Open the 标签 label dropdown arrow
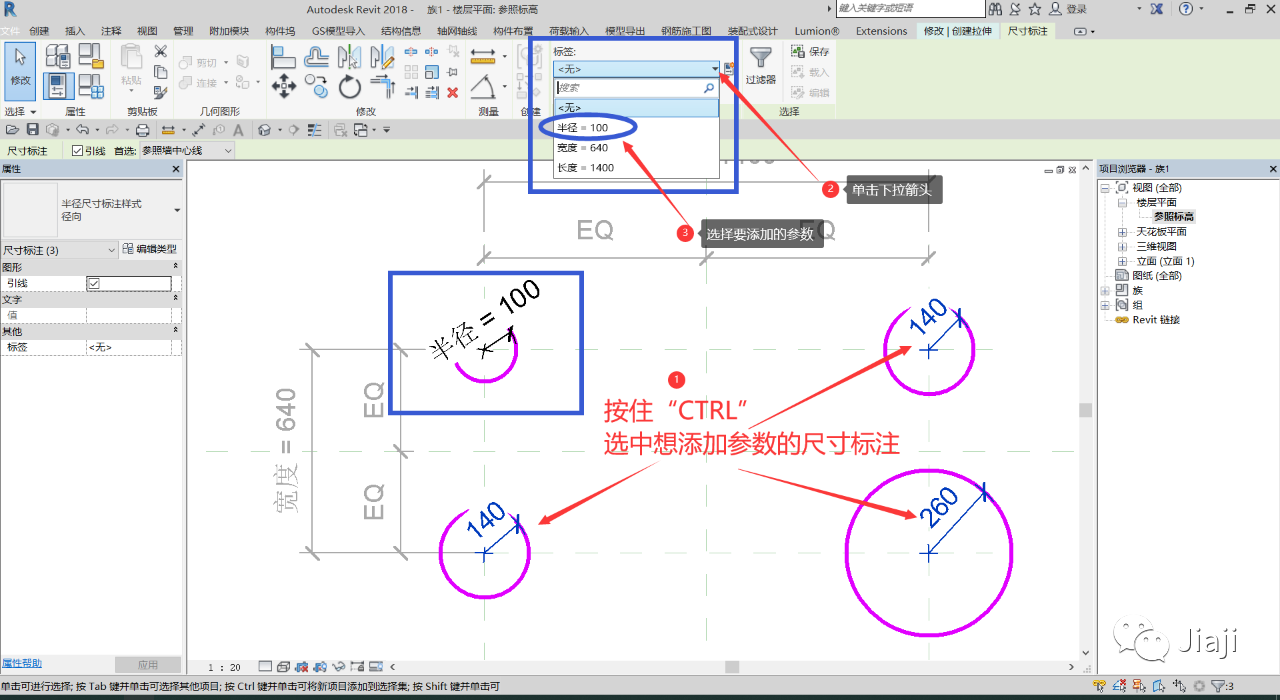 pos(714,69)
